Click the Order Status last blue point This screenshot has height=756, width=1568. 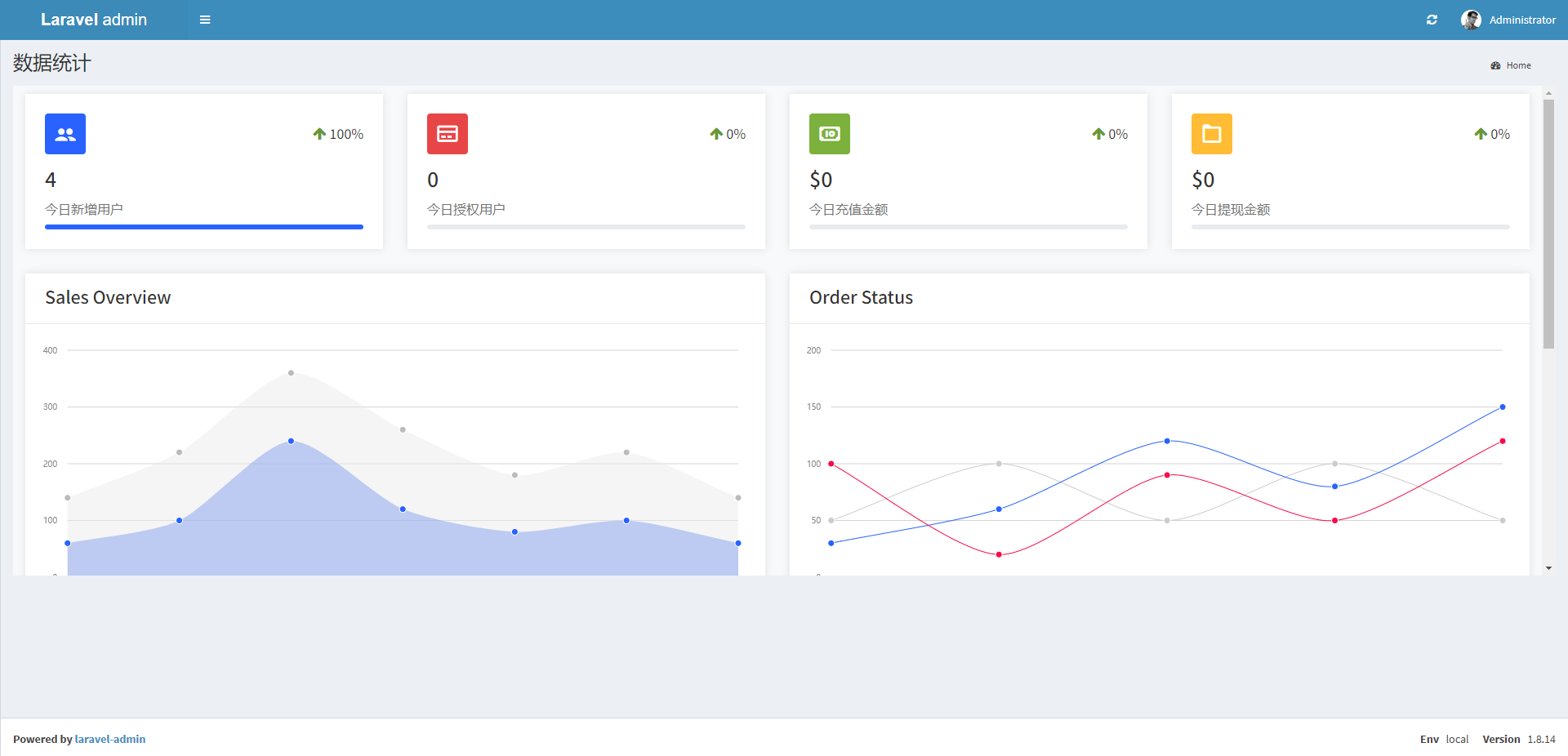point(1502,407)
